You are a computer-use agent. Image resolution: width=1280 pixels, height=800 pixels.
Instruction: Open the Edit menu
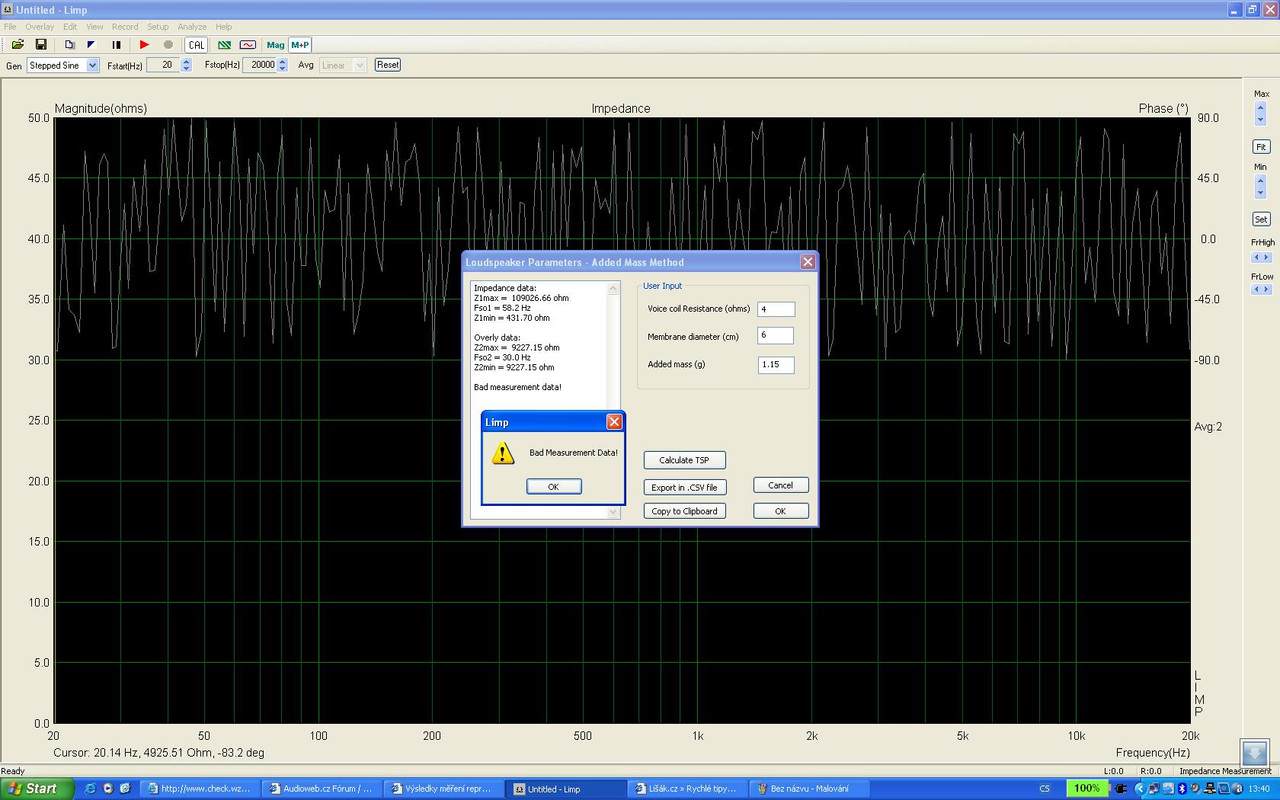pyautogui.click(x=70, y=27)
